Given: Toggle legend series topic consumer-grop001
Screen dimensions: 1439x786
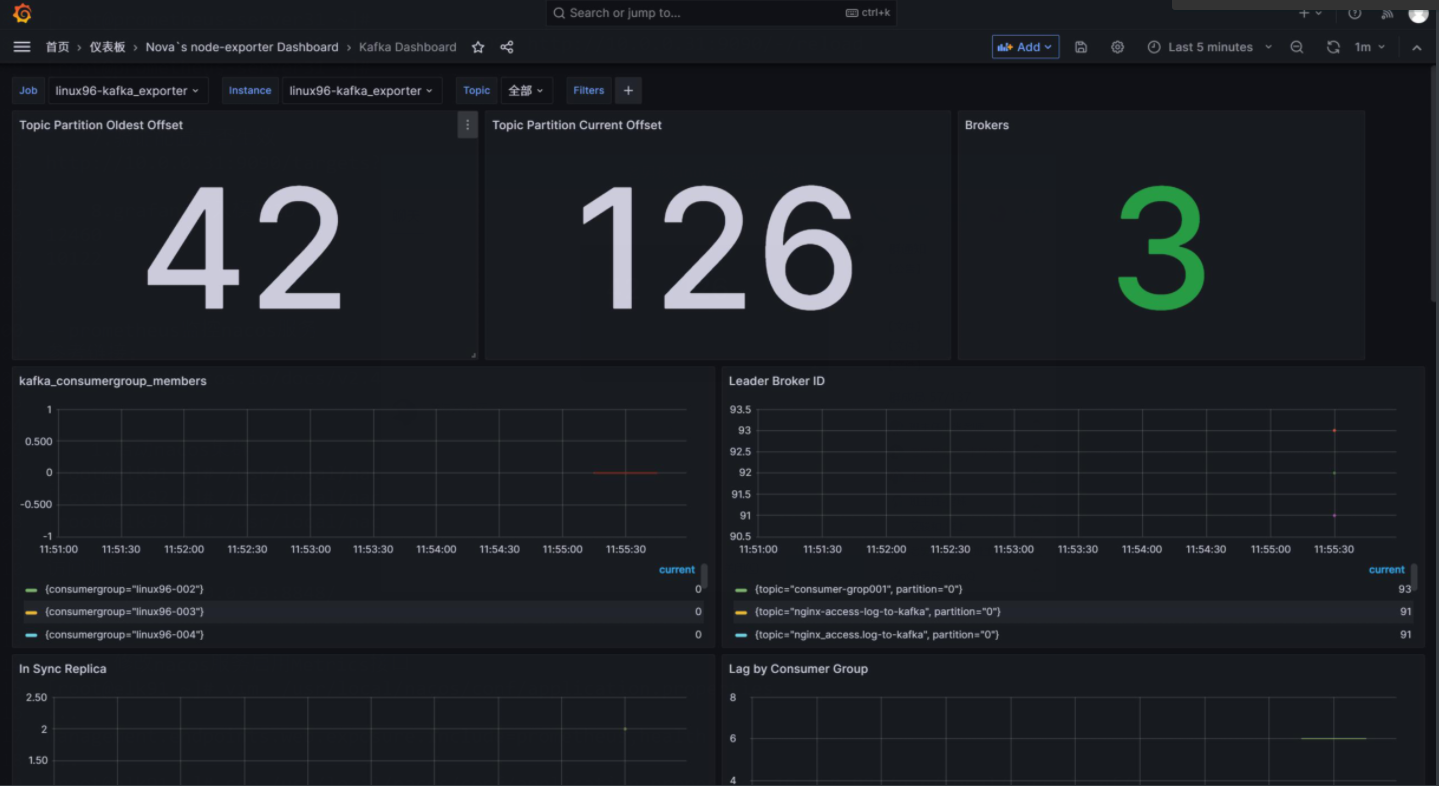Looking at the screenshot, I should click(x=859, y=589).
